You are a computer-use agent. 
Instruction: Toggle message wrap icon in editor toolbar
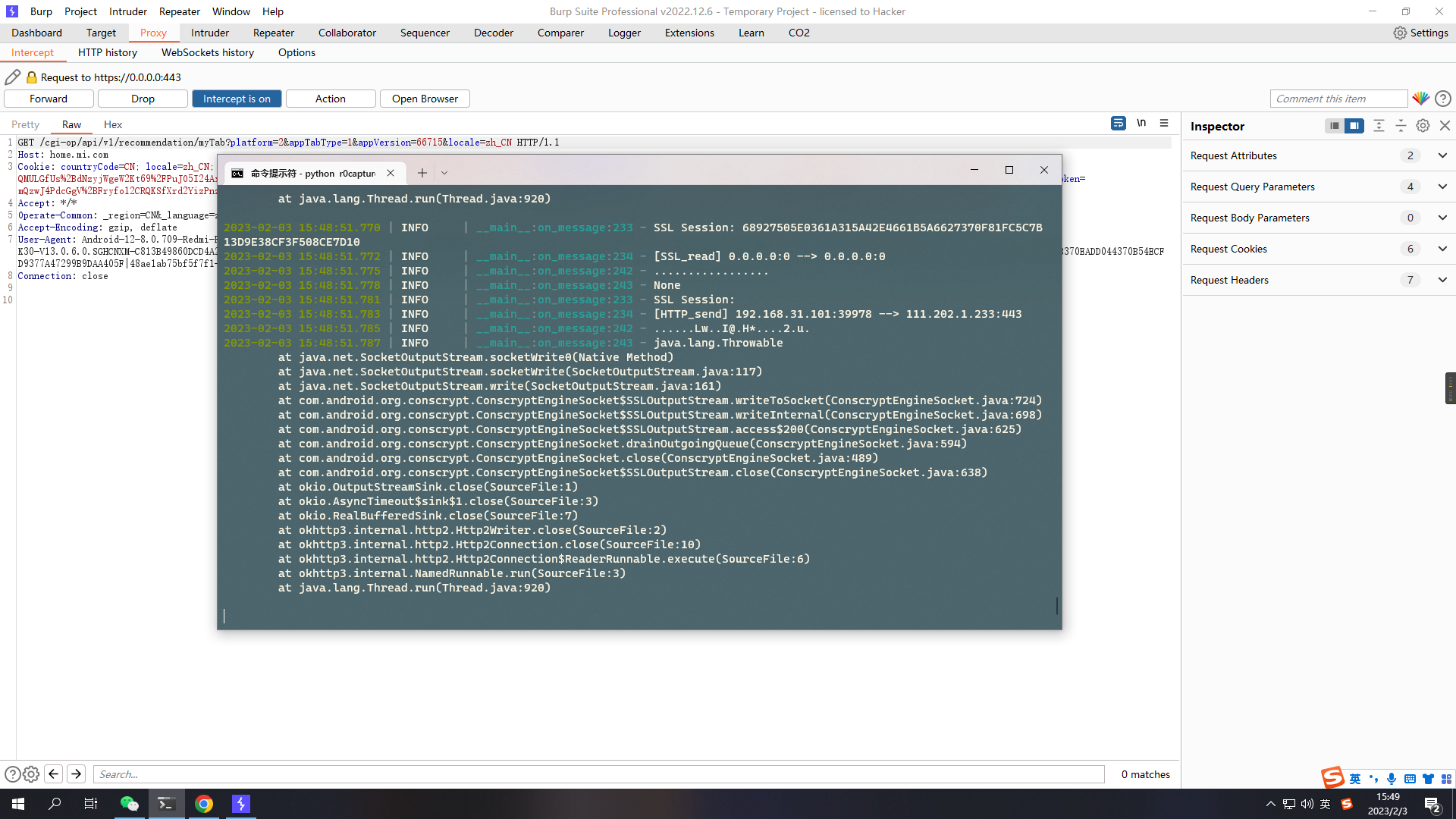tap(1119, 124)
